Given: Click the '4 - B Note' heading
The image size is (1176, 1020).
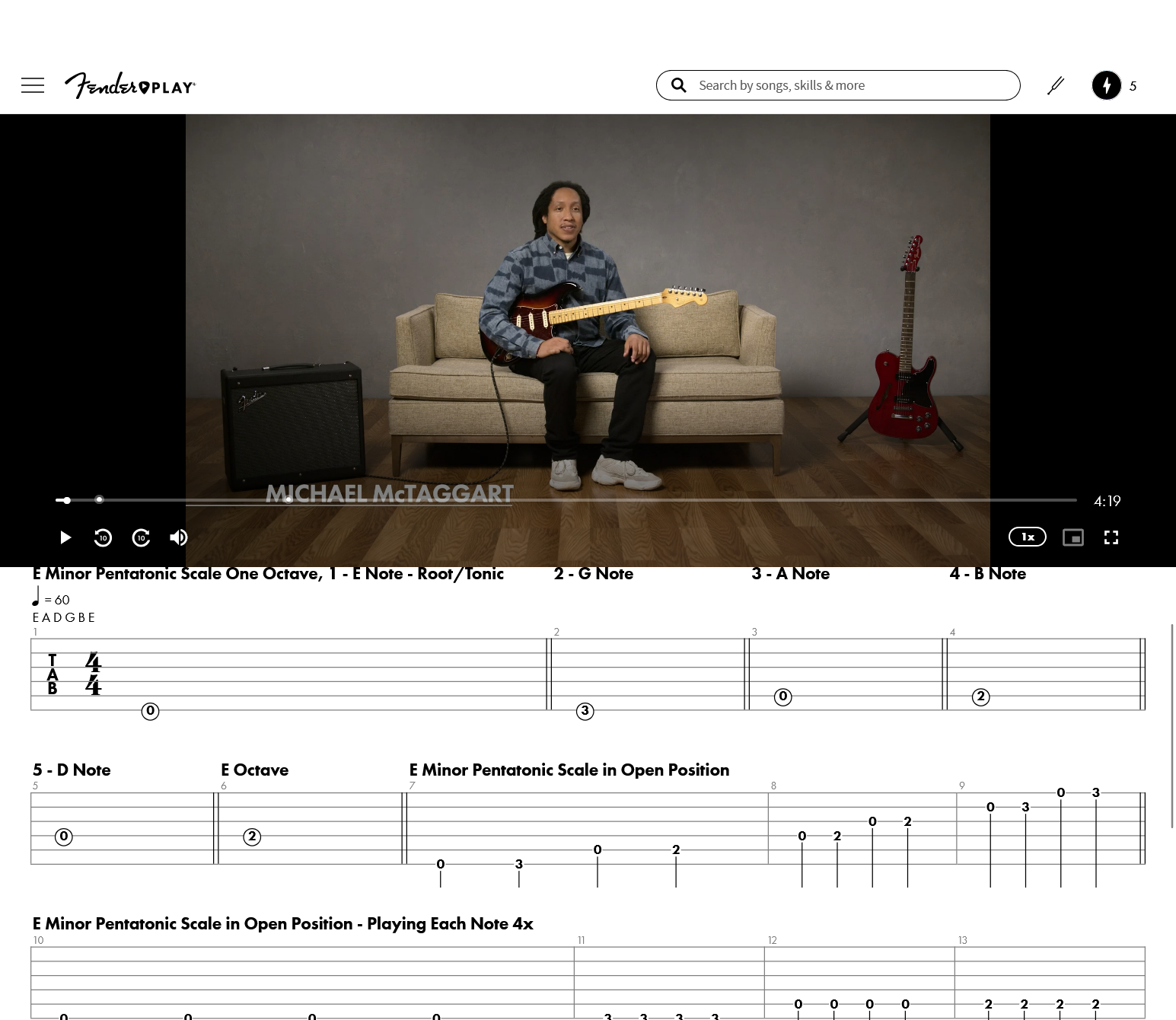Looking at the screenshot, I should [x=988, y=574].
